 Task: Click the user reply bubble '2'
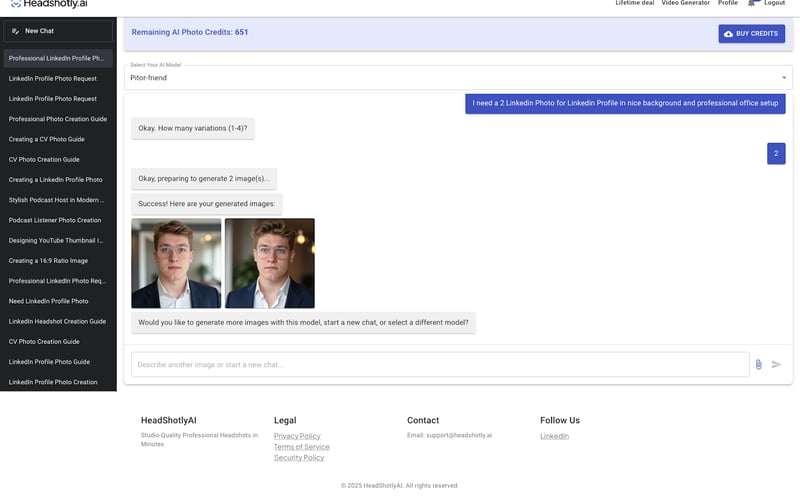pos(776,154)
